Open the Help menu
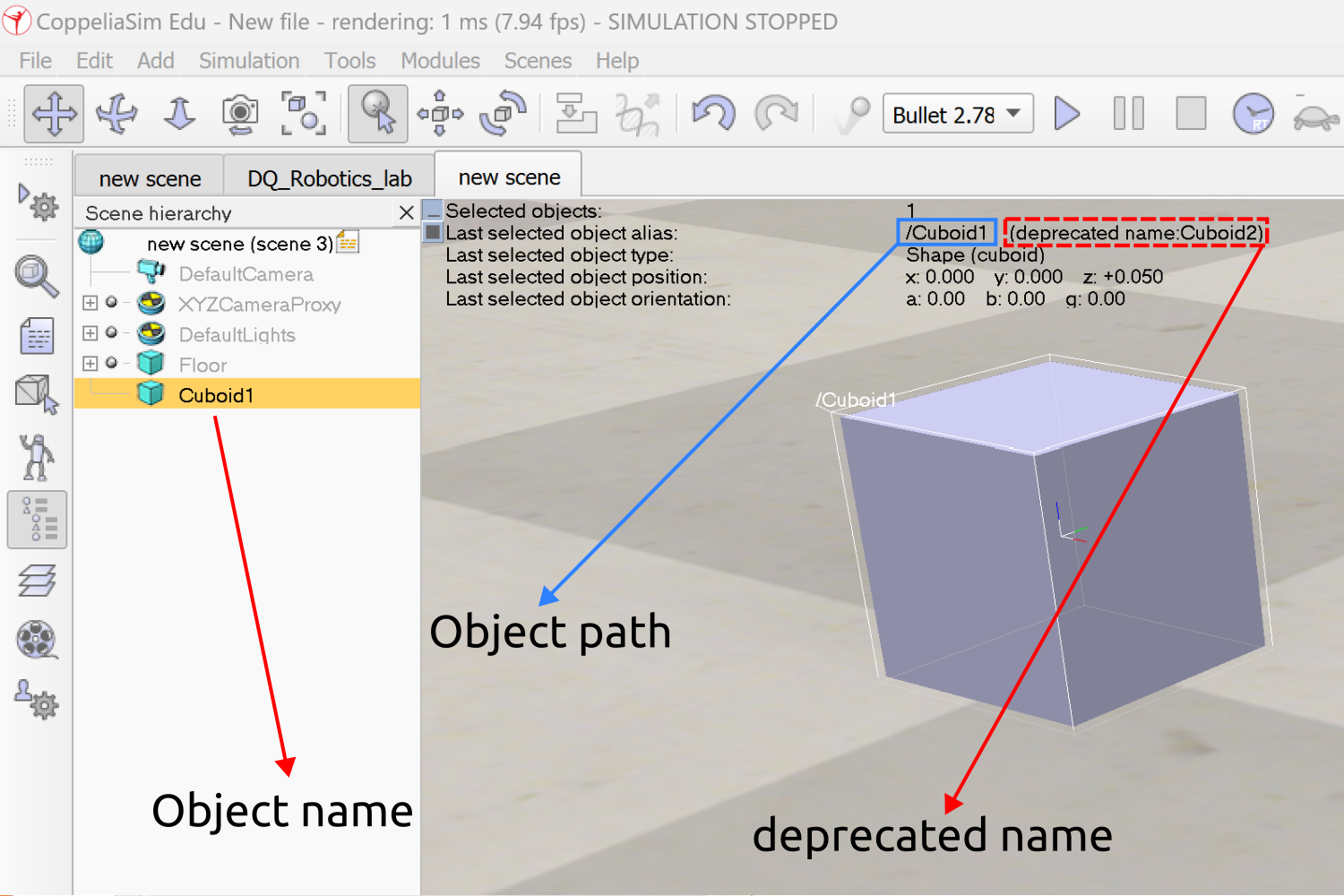 [x=617, y=61]
